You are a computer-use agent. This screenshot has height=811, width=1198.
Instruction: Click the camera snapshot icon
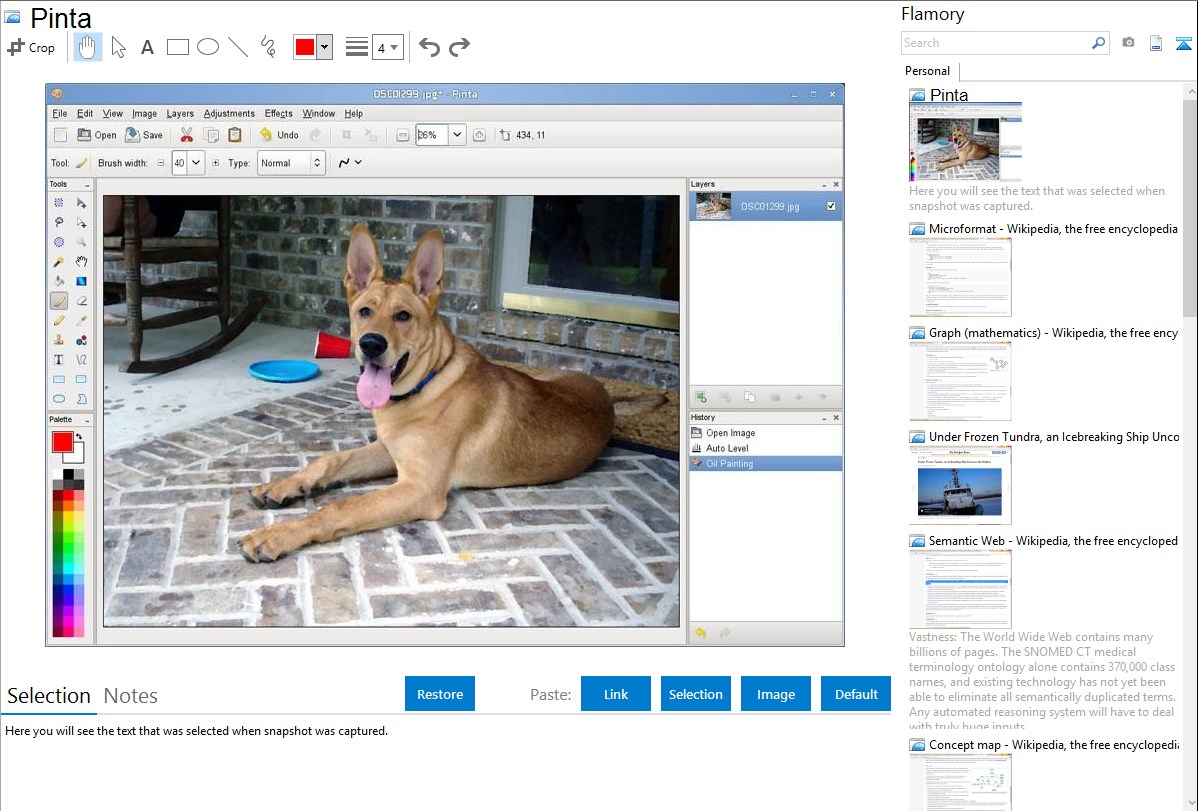pyautogui.click(x=1128, y=43)
